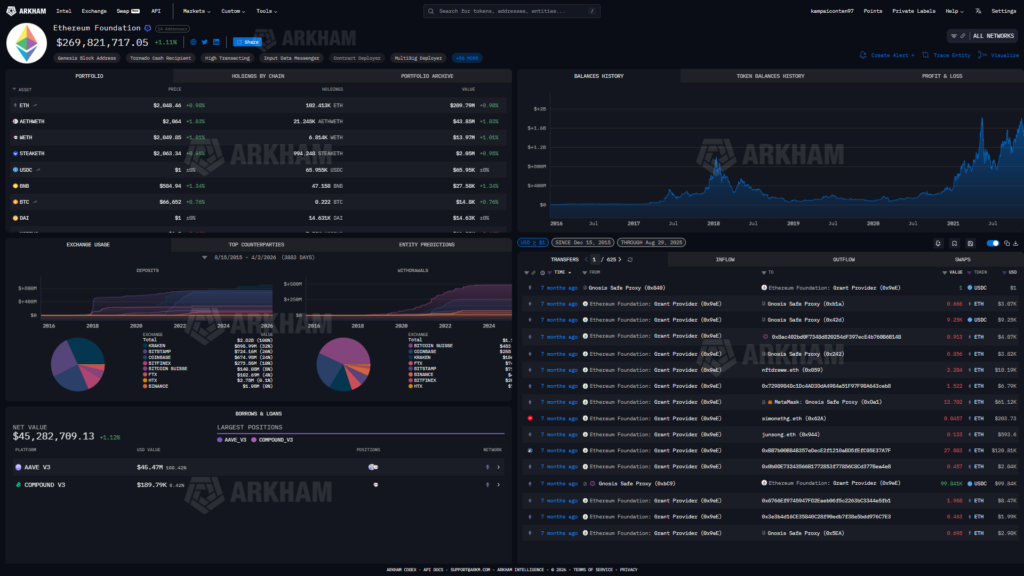This screenshot has height=576, width=1024.
Task: Open the Markets dropdown menu
Action: (197, 10)
